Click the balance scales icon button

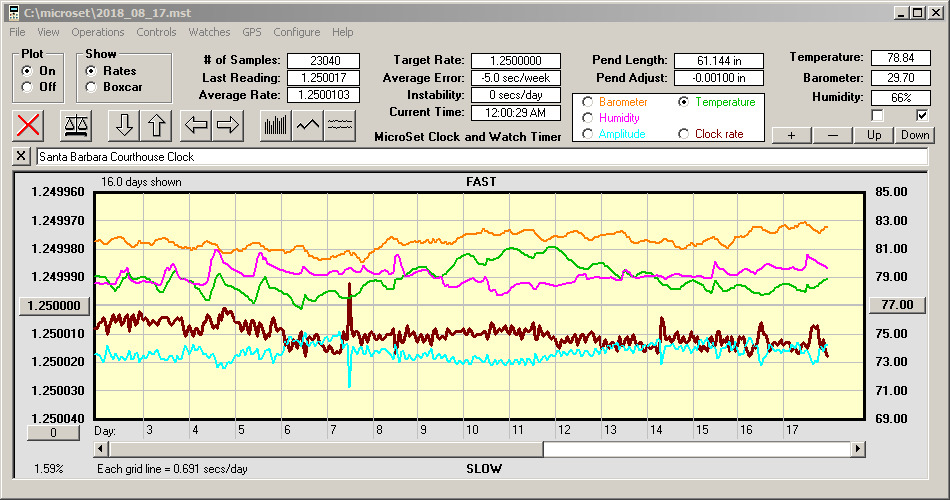(76, 125)
